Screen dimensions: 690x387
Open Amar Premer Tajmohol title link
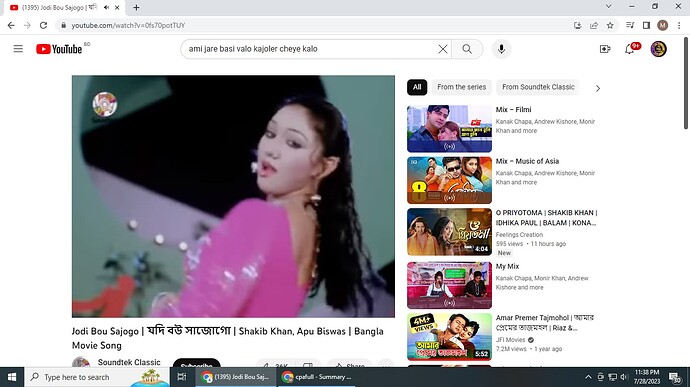(545, 323)
